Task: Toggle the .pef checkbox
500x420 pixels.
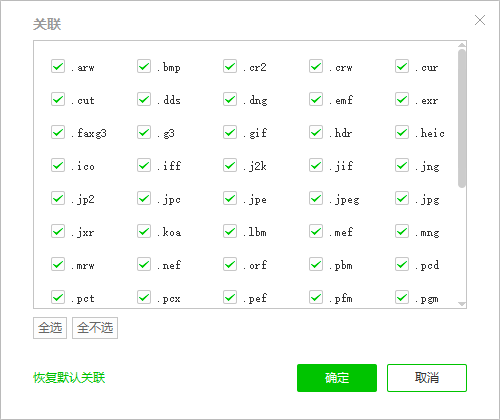Action: coord(230,297)
